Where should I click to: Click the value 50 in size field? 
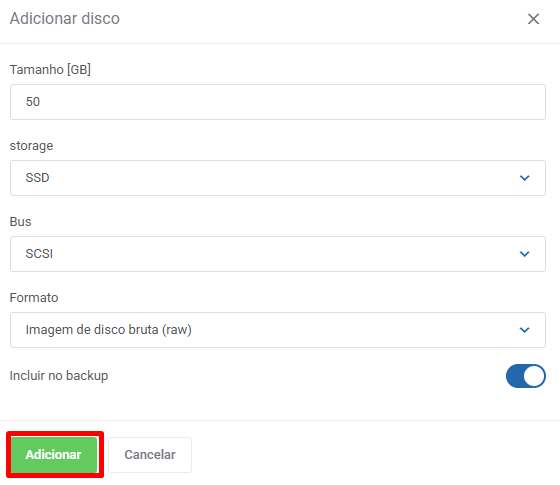tap(32, 102)
